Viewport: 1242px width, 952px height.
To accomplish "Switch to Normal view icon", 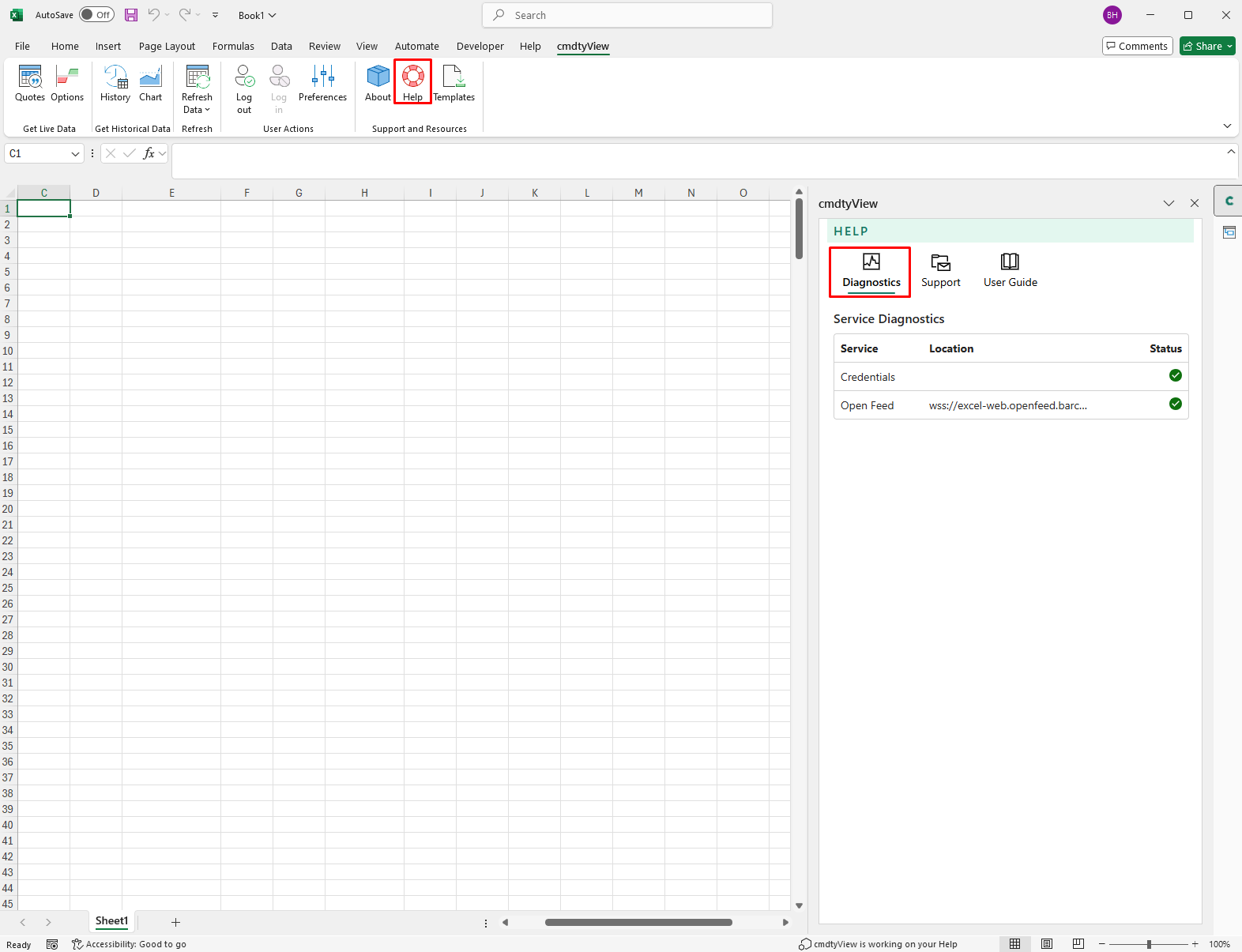I will (x=1015, y=944).
